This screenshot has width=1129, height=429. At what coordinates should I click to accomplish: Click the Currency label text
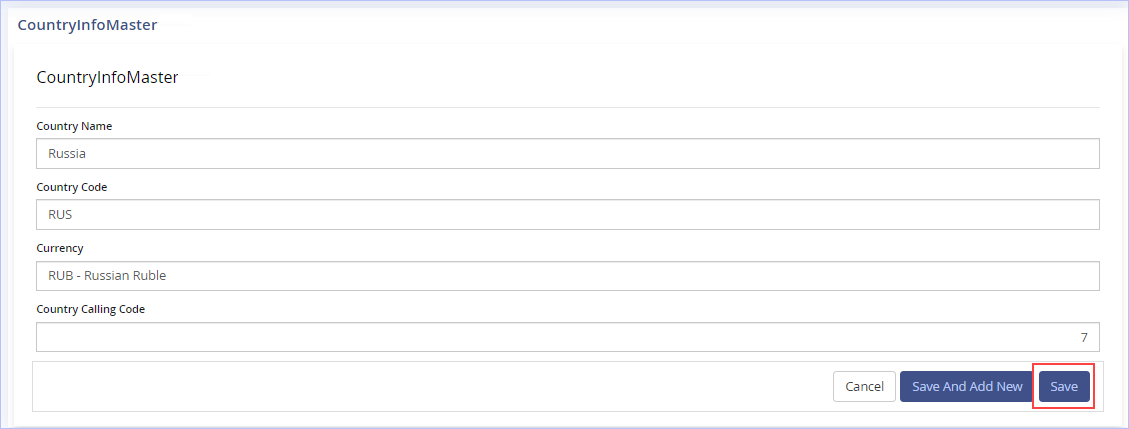point(60,248)
